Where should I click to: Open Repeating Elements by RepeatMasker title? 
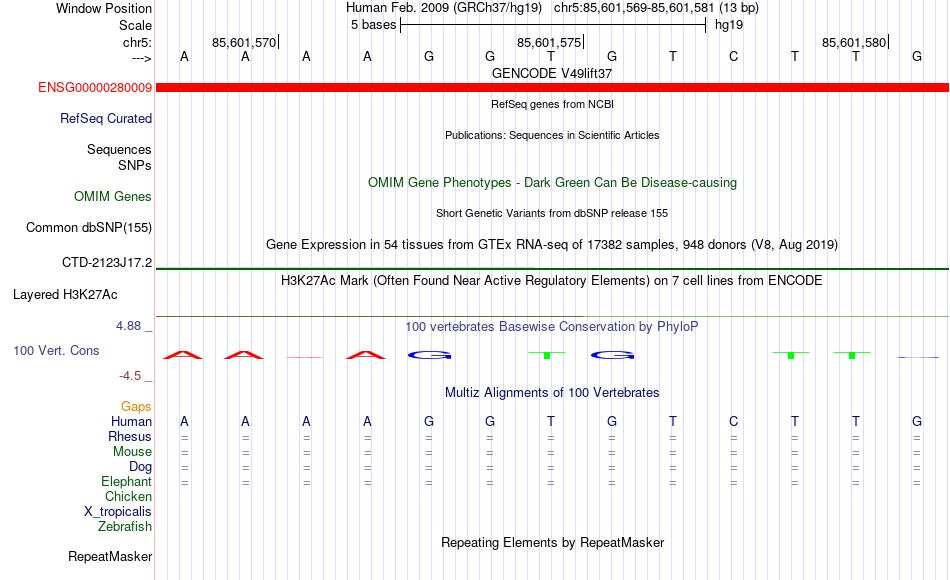click(x=552, y=542)
